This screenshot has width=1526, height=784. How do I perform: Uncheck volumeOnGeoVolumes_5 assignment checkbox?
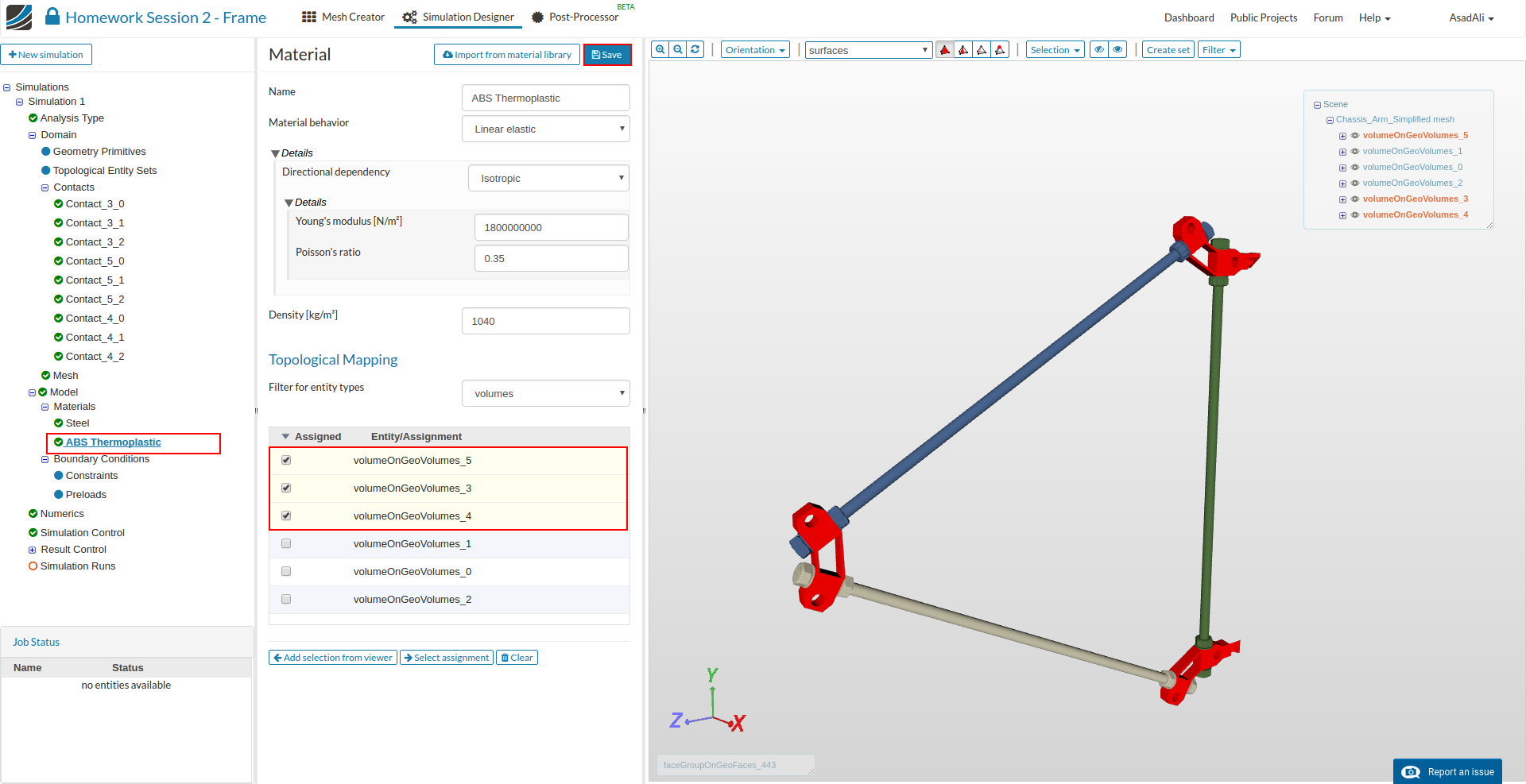pyautogui.click(x=286, y=461)
